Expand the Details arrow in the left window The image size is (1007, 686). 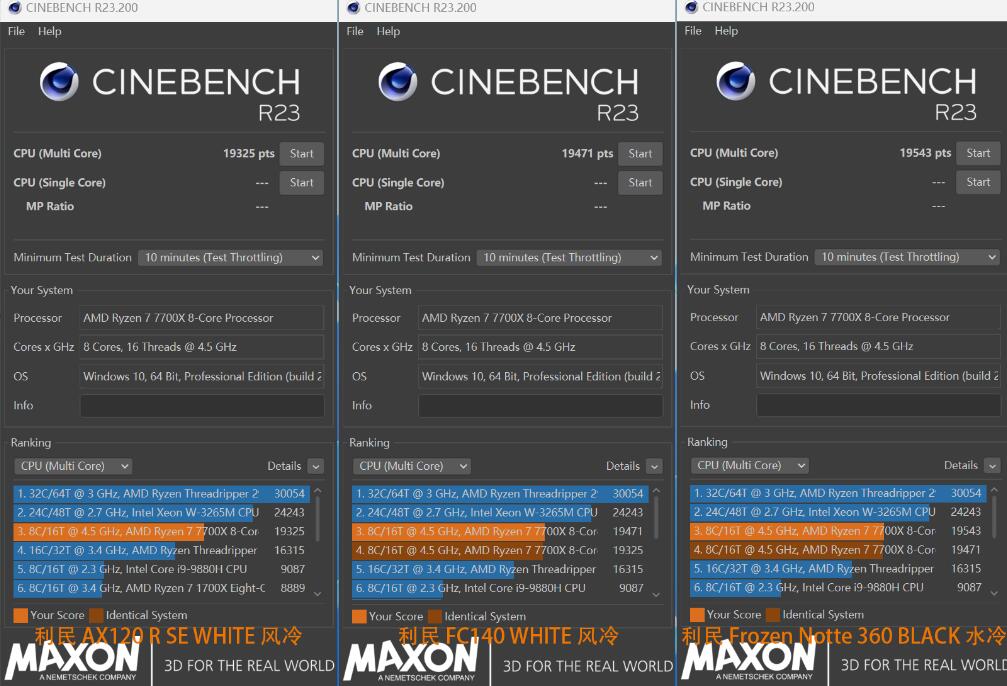(315, 466)
